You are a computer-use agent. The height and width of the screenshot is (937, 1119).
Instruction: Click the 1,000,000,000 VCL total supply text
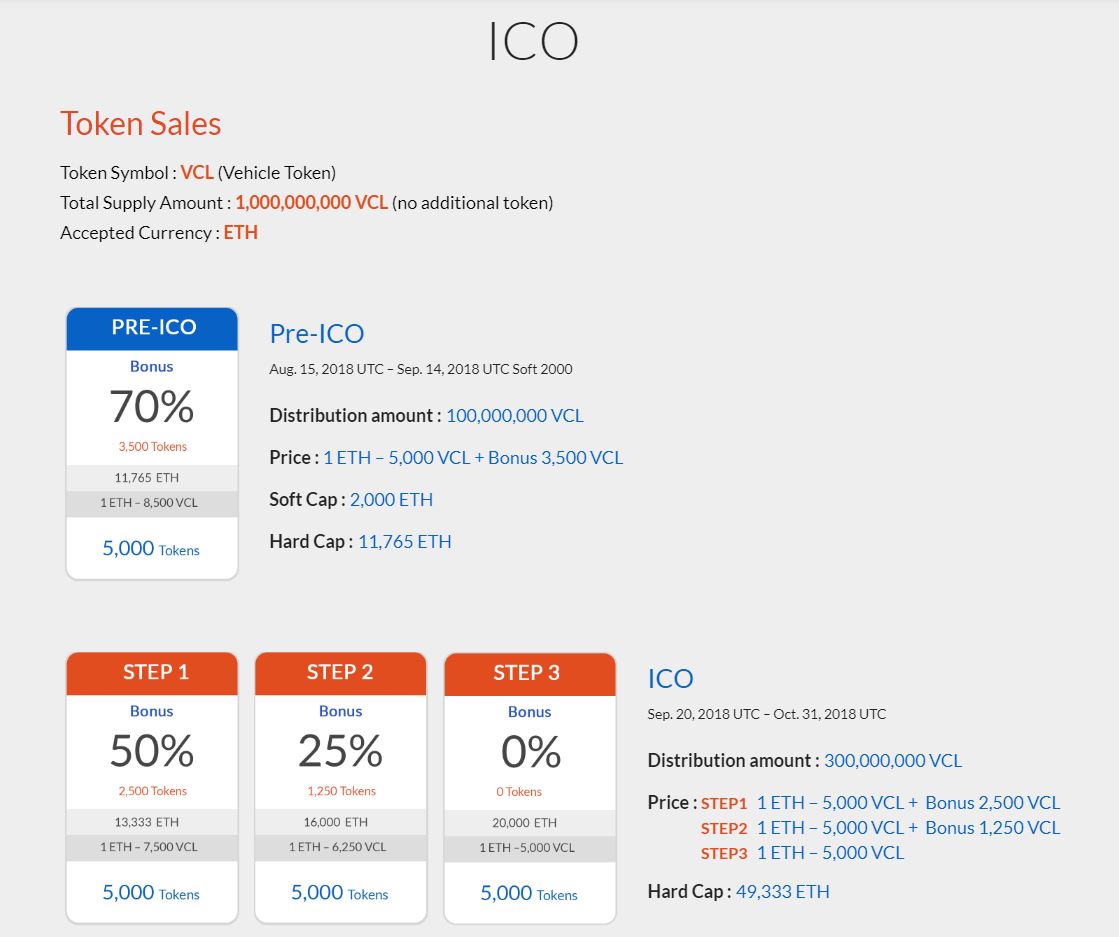pyautogui.click(x=311, y=203)
